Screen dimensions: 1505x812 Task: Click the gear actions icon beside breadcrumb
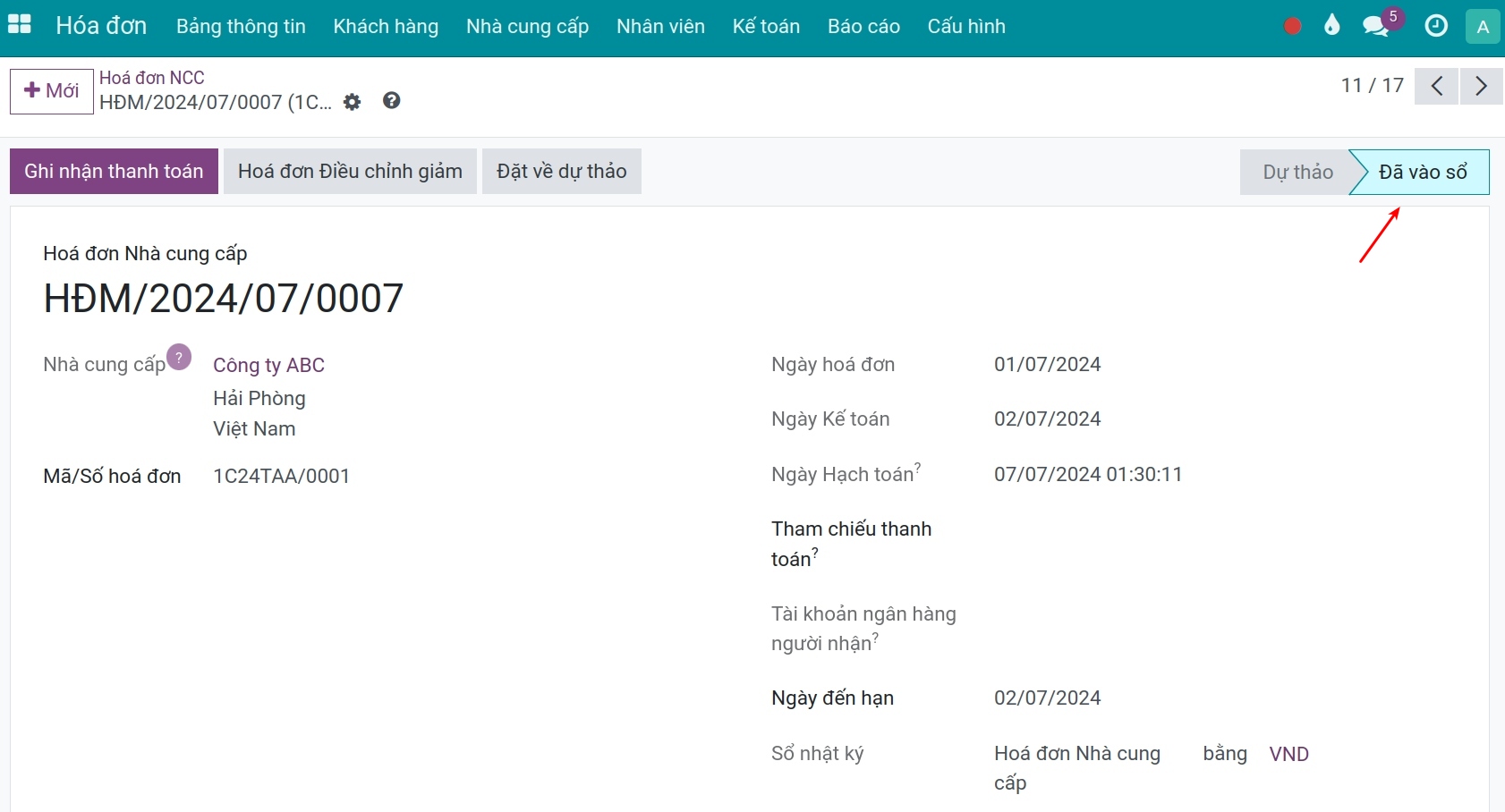point(353,102)
